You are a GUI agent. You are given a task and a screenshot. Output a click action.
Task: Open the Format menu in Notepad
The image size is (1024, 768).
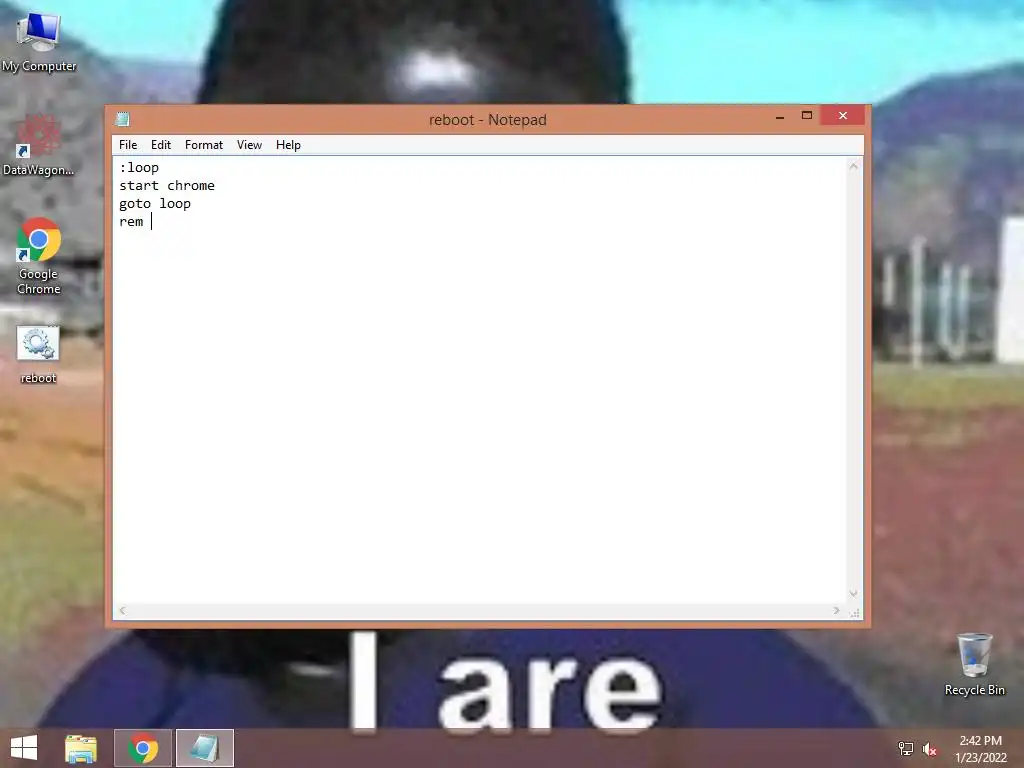point(204,145)
